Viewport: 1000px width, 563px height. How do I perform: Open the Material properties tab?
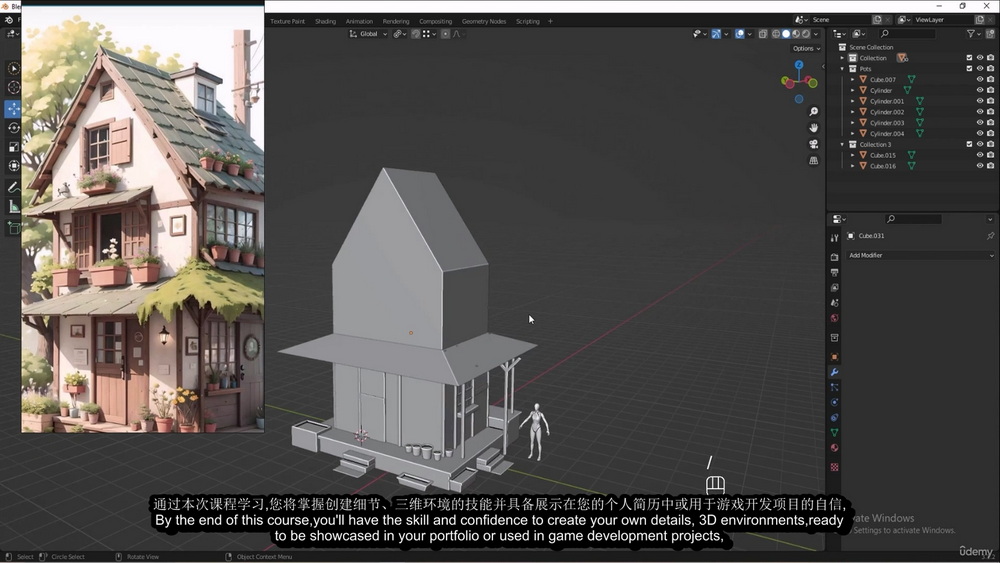click(x=834, y=448)
